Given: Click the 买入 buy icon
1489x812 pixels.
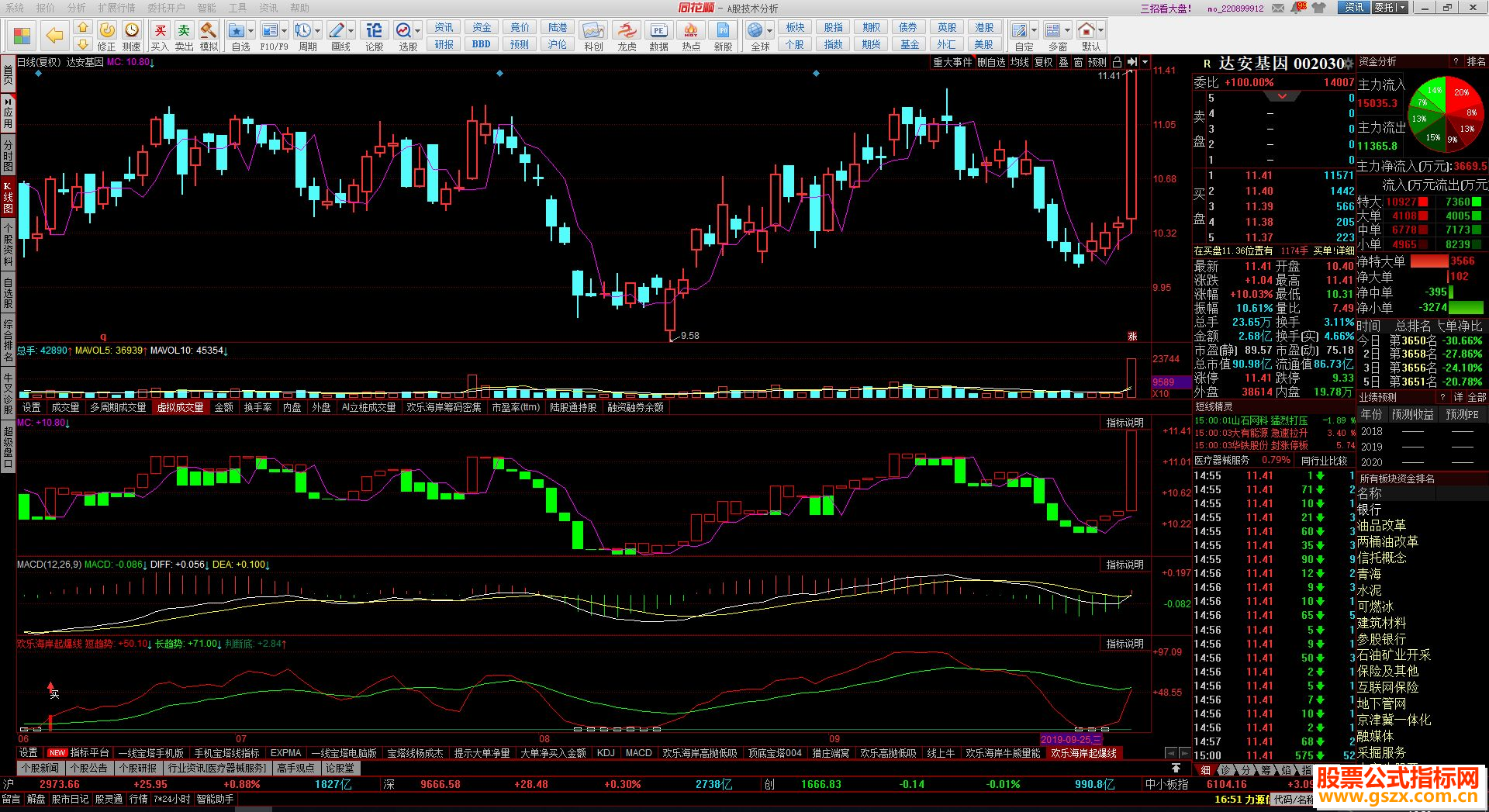Looking at the screenshot, I should (x=160, y=36).
